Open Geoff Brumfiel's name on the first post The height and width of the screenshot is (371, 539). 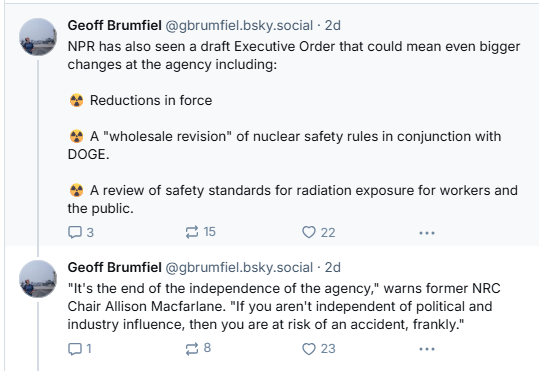click(114, 25)
